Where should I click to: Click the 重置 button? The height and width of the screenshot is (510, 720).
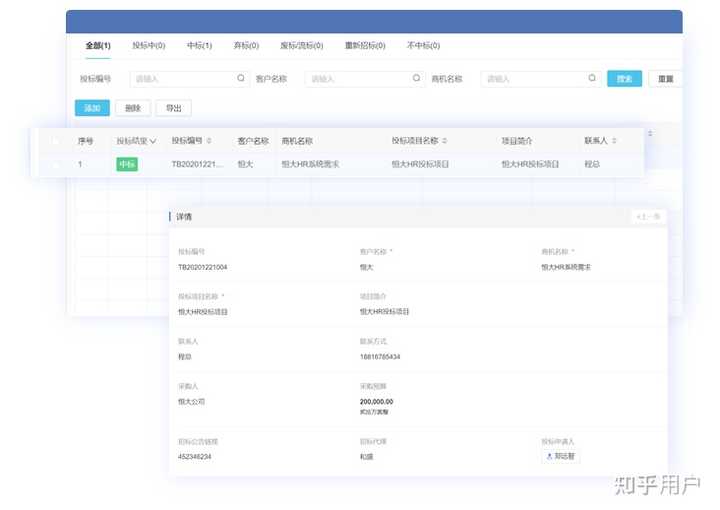(x=665, y=79)
